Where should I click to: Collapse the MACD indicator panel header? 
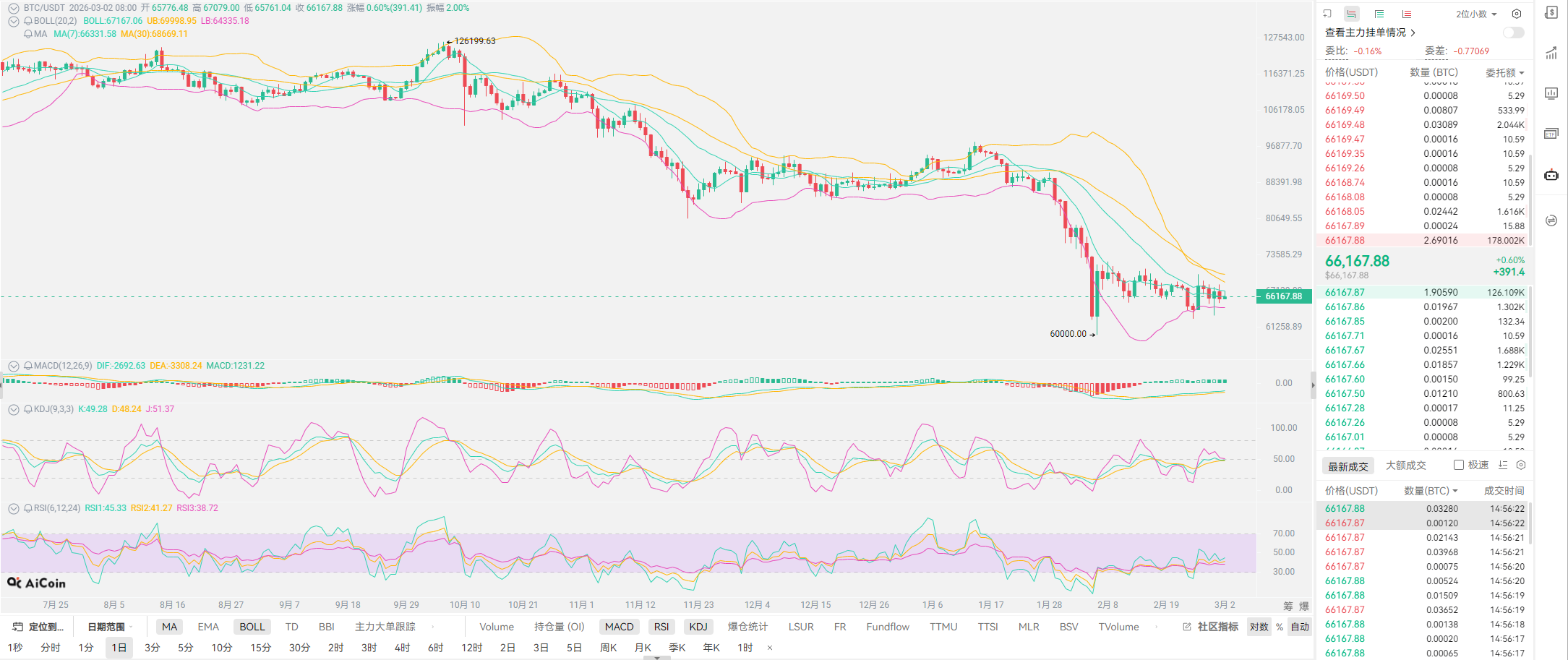[14, 366]
